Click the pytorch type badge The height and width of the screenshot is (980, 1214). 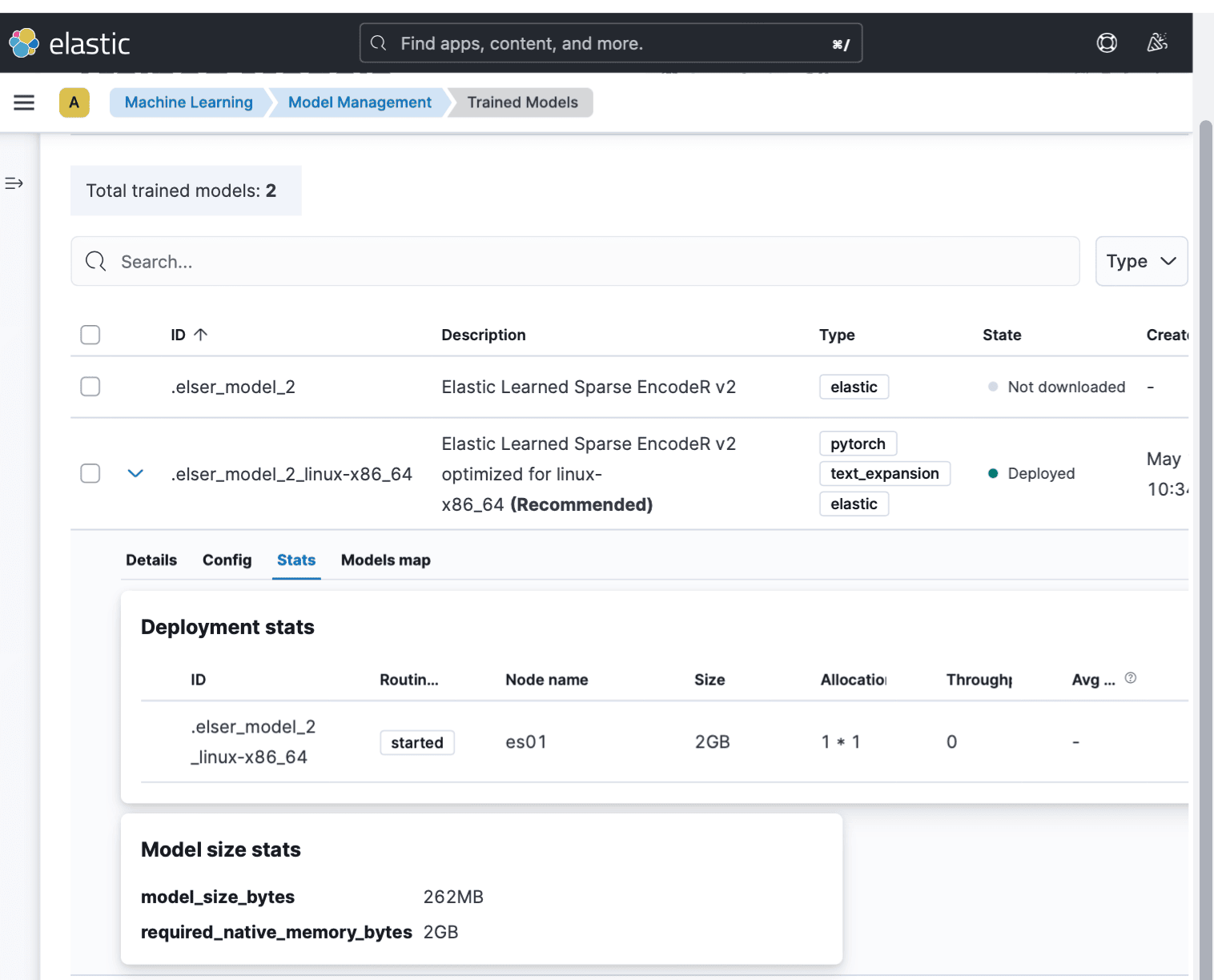coord(858,444)
